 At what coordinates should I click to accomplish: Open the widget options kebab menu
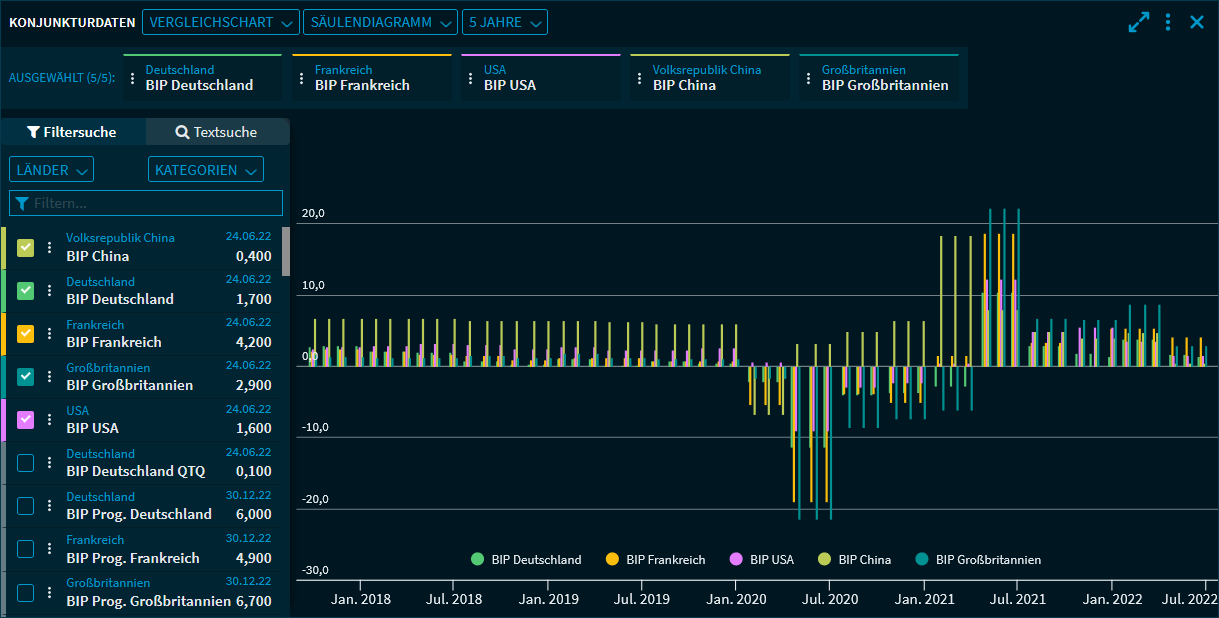(1168, 22)
